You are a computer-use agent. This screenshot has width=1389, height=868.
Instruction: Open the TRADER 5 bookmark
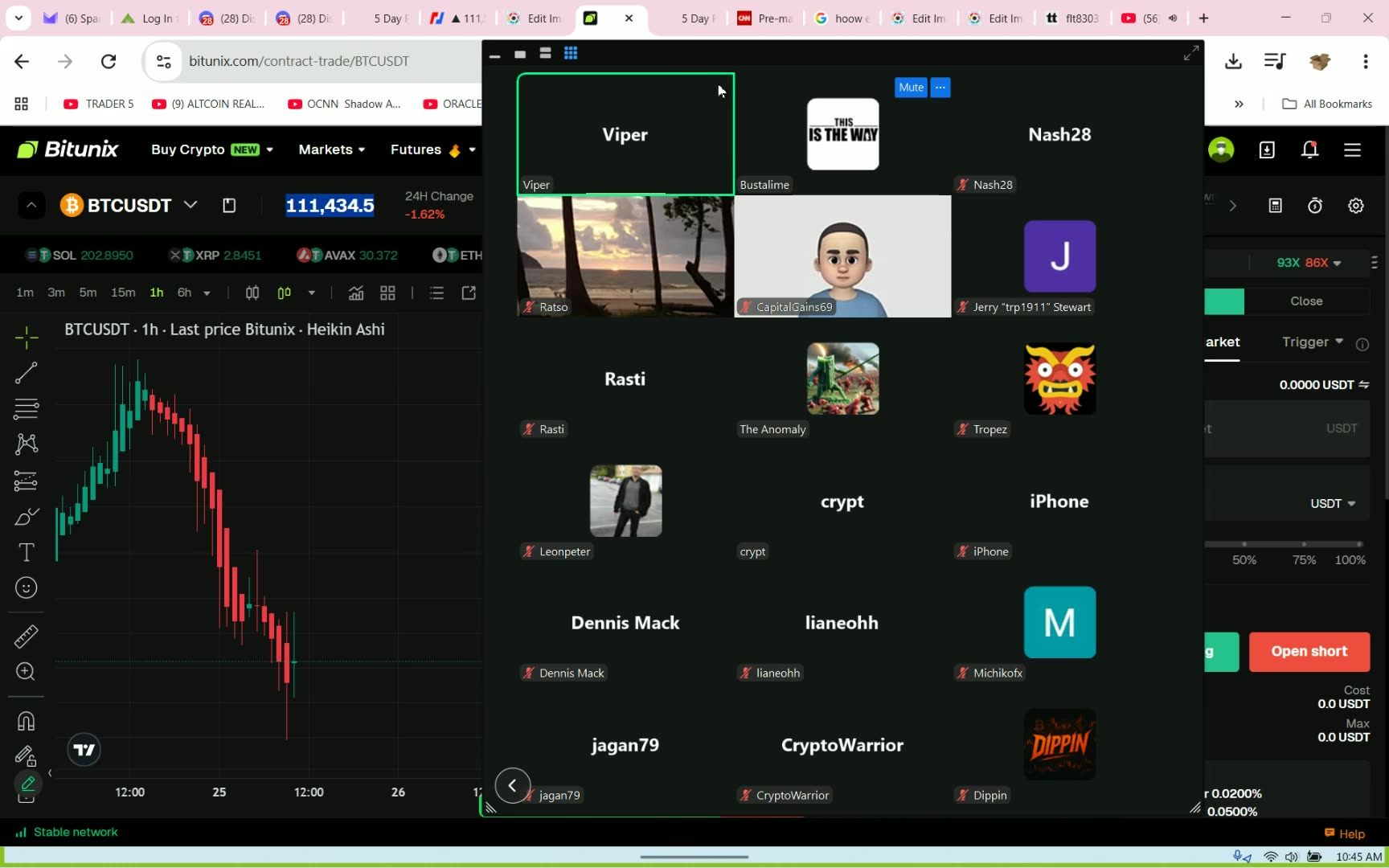point(99,104)
